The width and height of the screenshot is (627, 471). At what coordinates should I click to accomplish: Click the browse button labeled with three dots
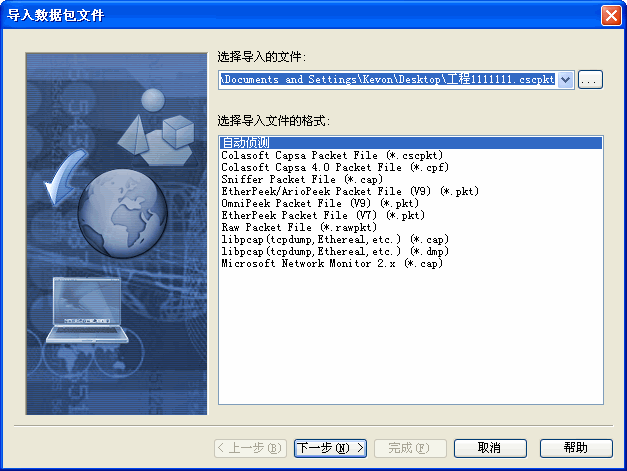coord(590,80)
